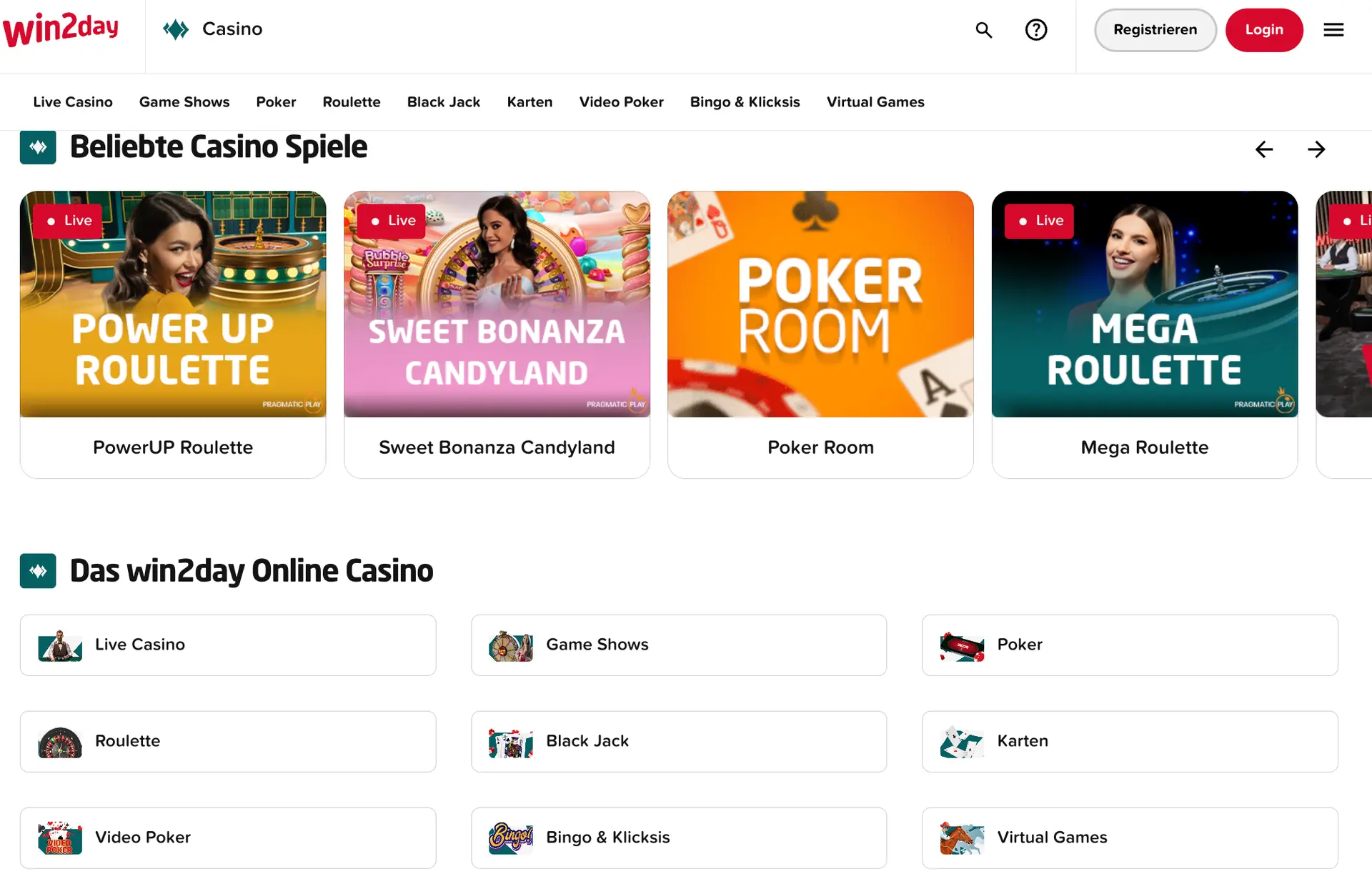Click the Das win2day Online Casino icon
The image size is (1372, 884).
pos(38,571)
